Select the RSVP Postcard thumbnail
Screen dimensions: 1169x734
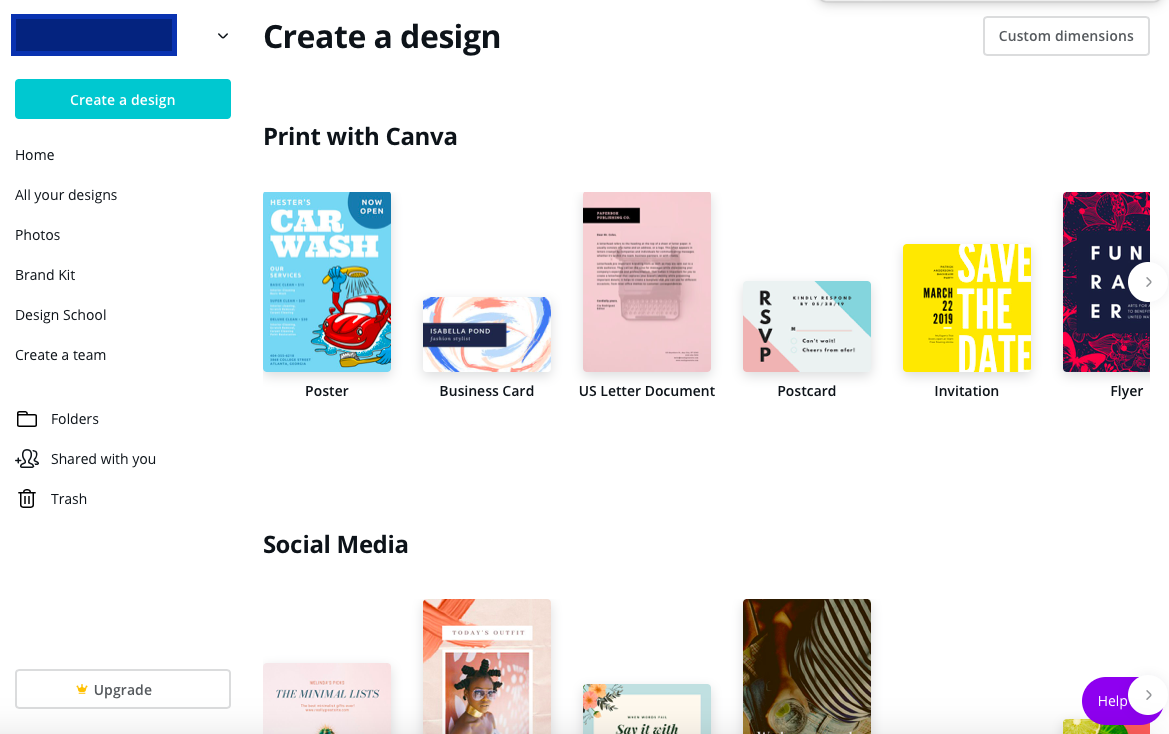(807, 326)
